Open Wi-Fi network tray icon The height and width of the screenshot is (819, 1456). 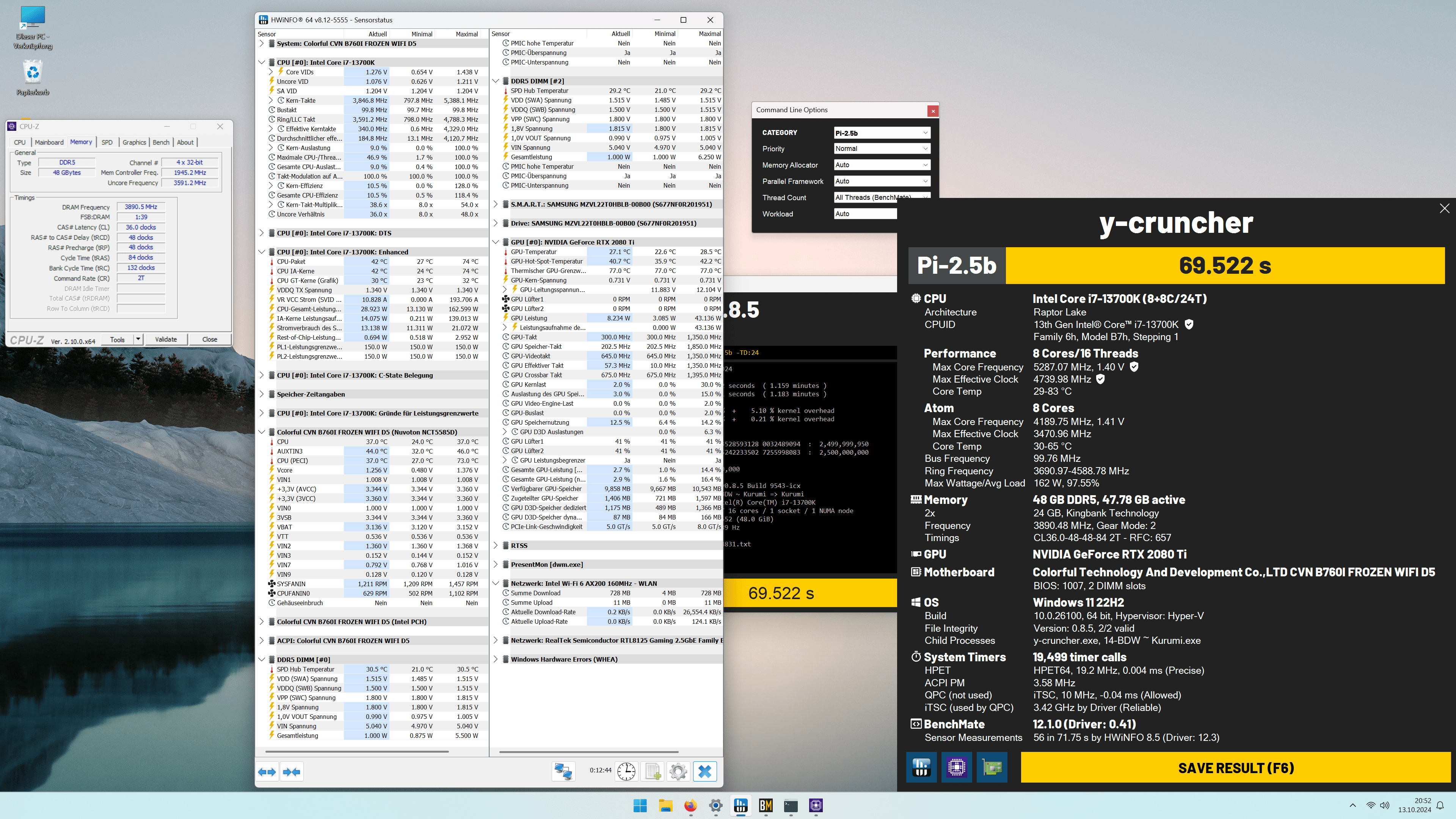(x=1371, y=805)
